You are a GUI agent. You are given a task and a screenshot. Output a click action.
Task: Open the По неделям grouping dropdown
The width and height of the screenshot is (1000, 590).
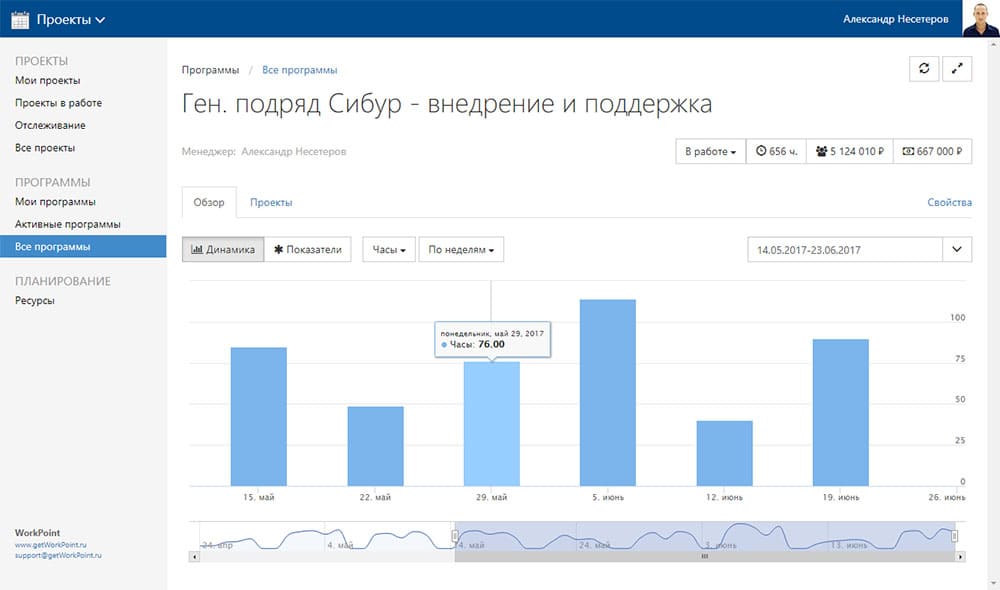pyautogui.click(x=461, y=250)
